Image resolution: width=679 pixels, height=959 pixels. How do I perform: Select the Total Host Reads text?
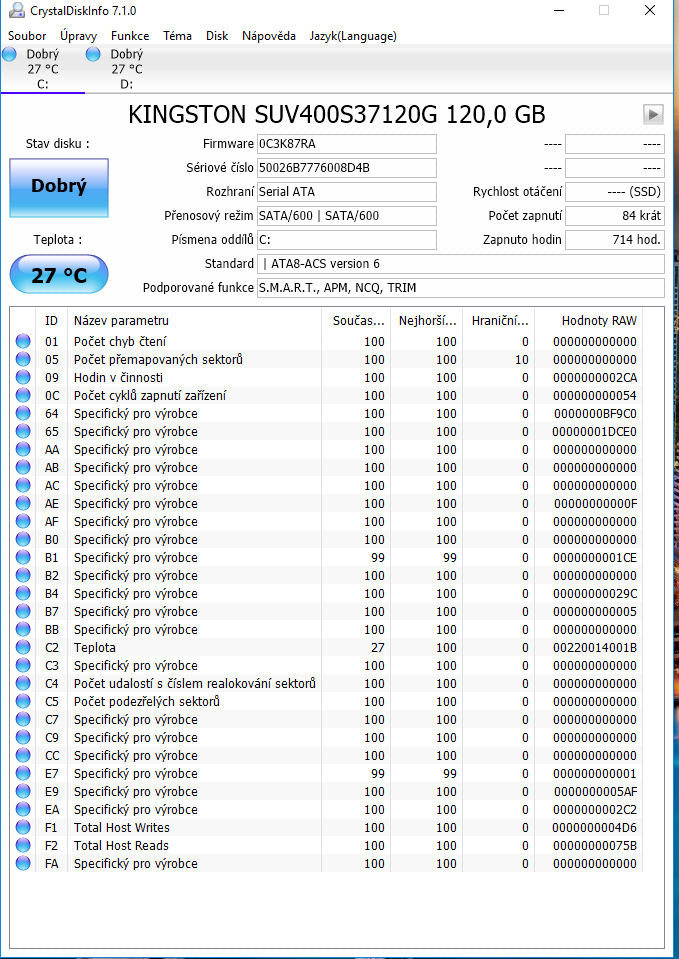pos(121,845)
